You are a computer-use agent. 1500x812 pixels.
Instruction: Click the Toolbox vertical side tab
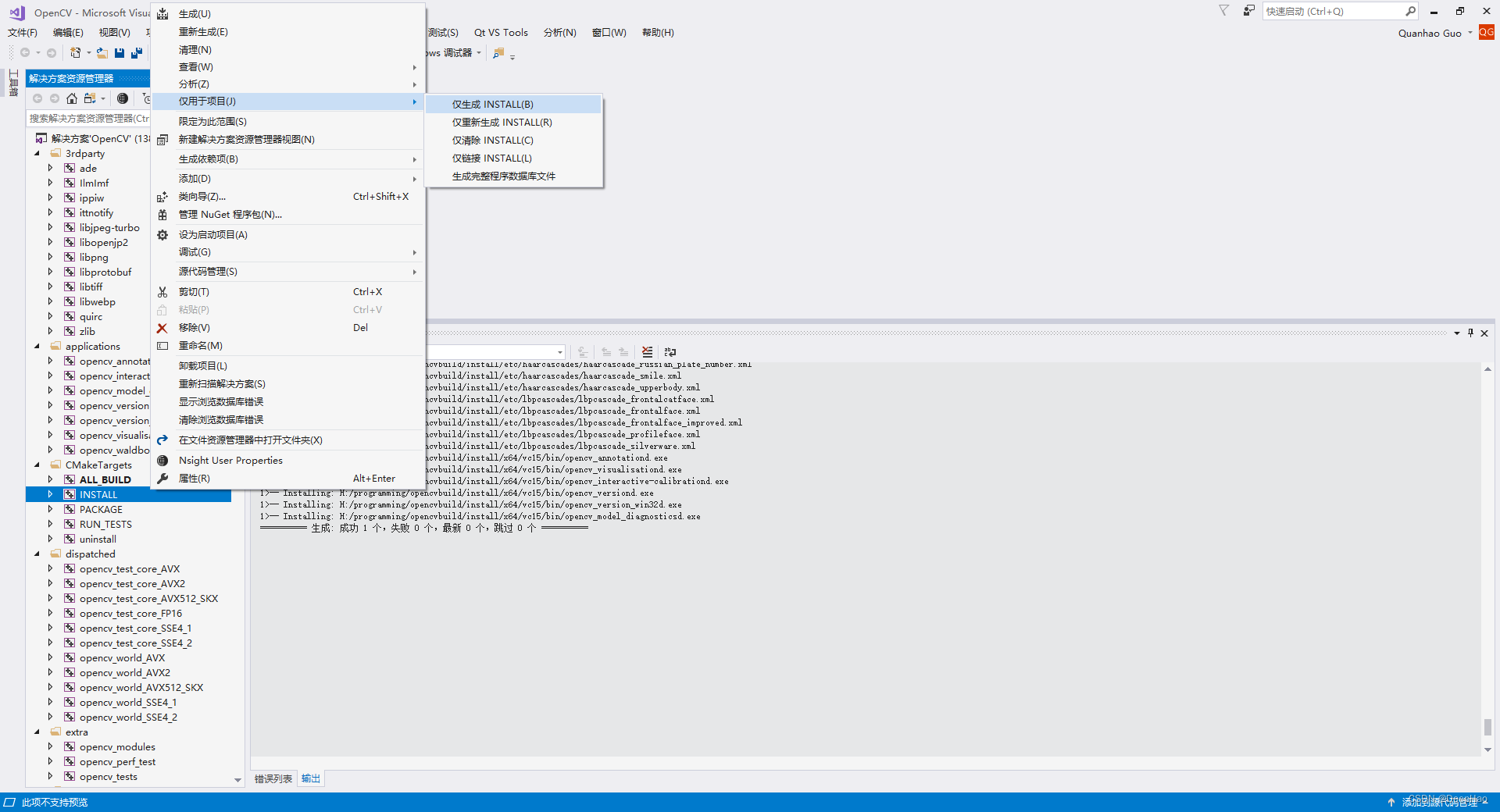(x=13, y=84)
